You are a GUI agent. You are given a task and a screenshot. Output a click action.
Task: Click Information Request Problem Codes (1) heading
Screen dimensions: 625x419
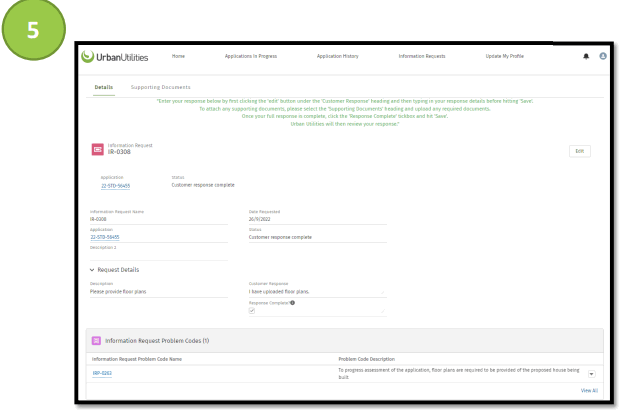(x=157, y=341)
